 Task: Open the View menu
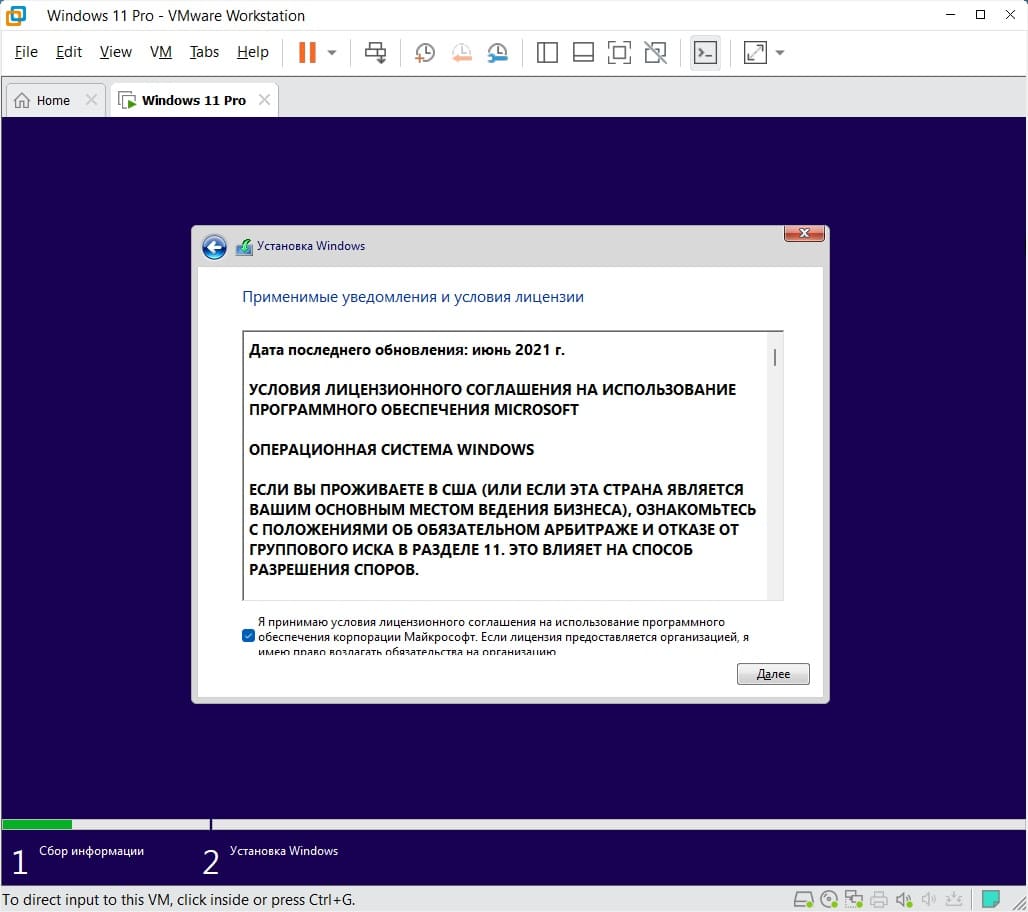pyautogui.click(x=115, y=52)
